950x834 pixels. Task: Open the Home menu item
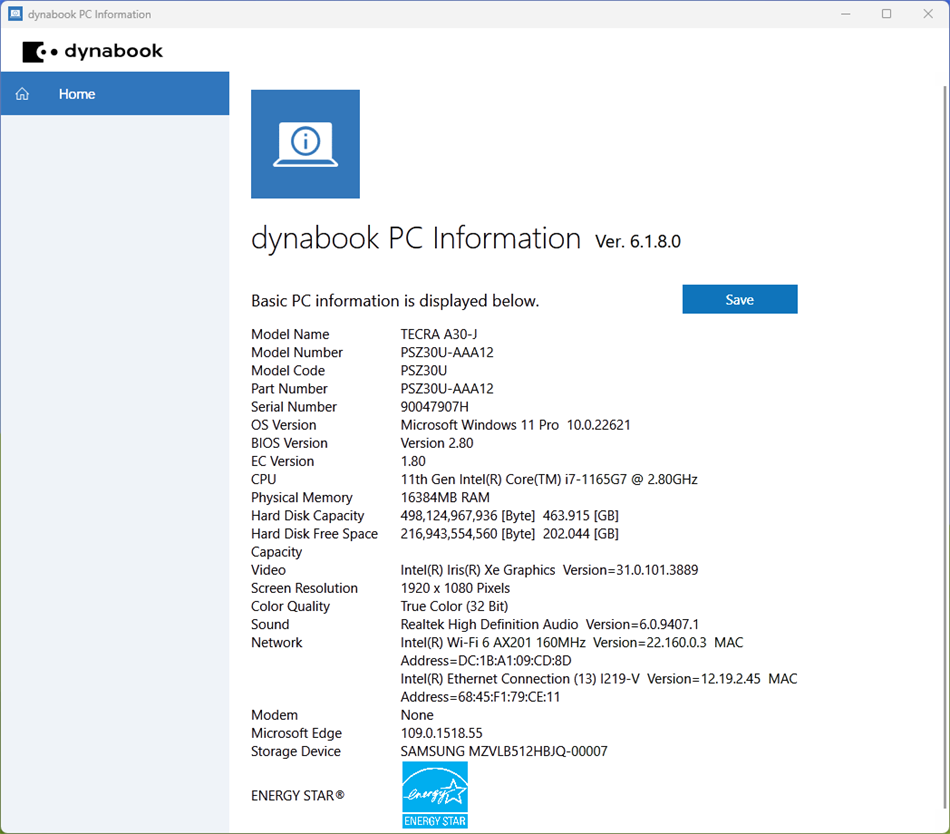[x=115, y=94]
